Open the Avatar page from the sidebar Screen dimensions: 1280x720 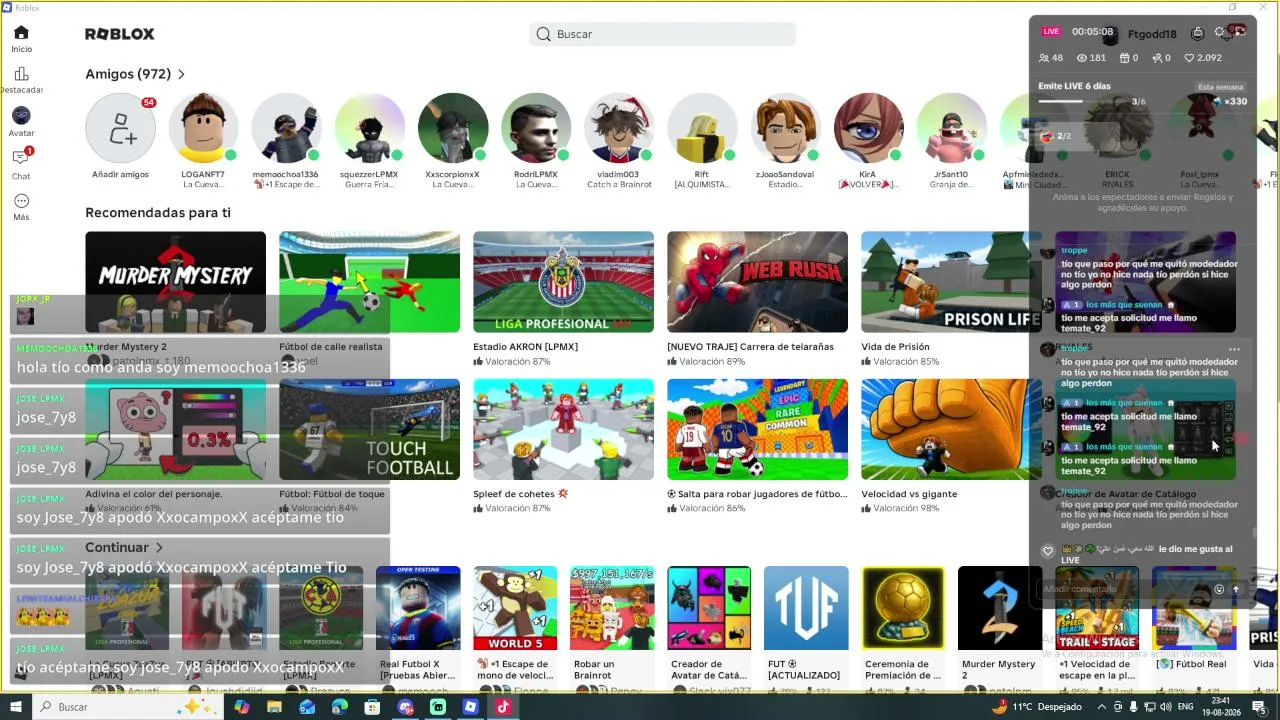21,122
